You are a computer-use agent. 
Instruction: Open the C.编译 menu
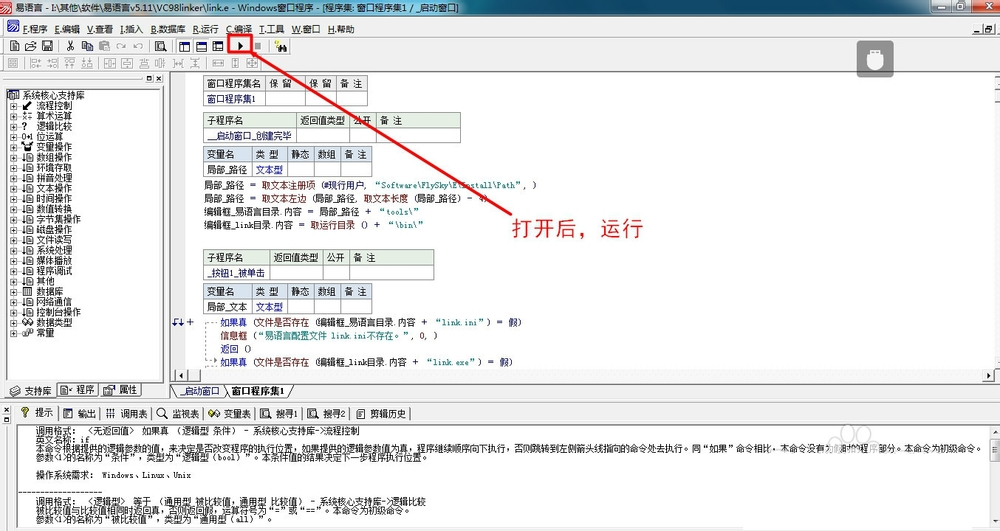[x=239, y=29]
